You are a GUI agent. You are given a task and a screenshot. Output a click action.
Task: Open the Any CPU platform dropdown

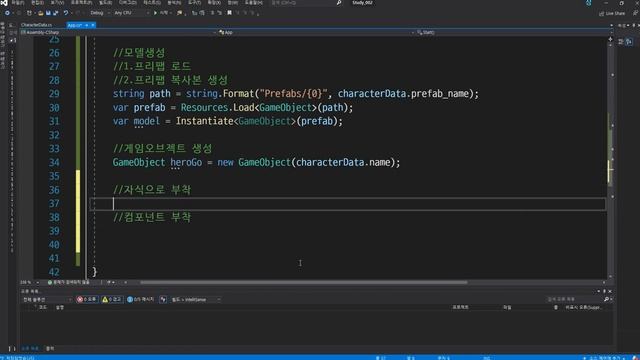[131, 13]
